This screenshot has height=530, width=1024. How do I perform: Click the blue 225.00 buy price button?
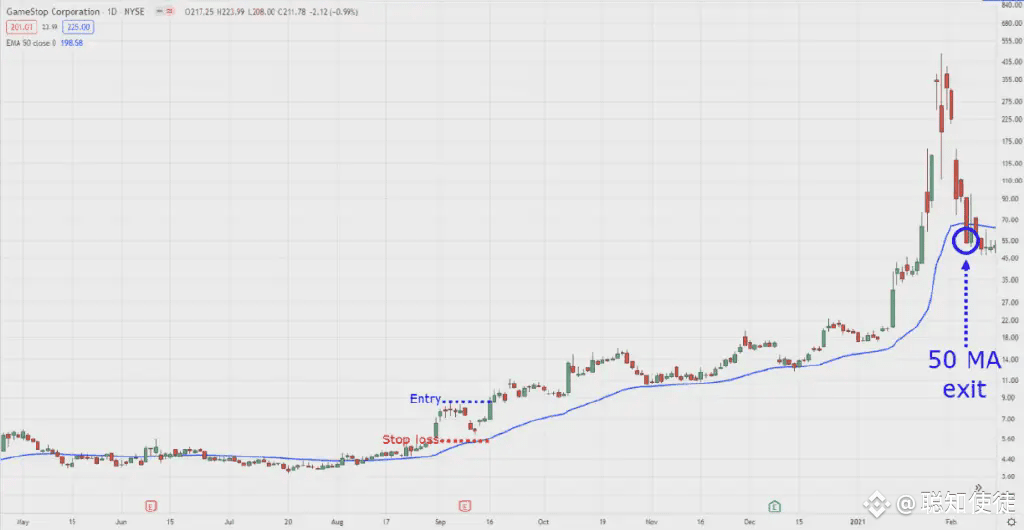click(80, 27)
